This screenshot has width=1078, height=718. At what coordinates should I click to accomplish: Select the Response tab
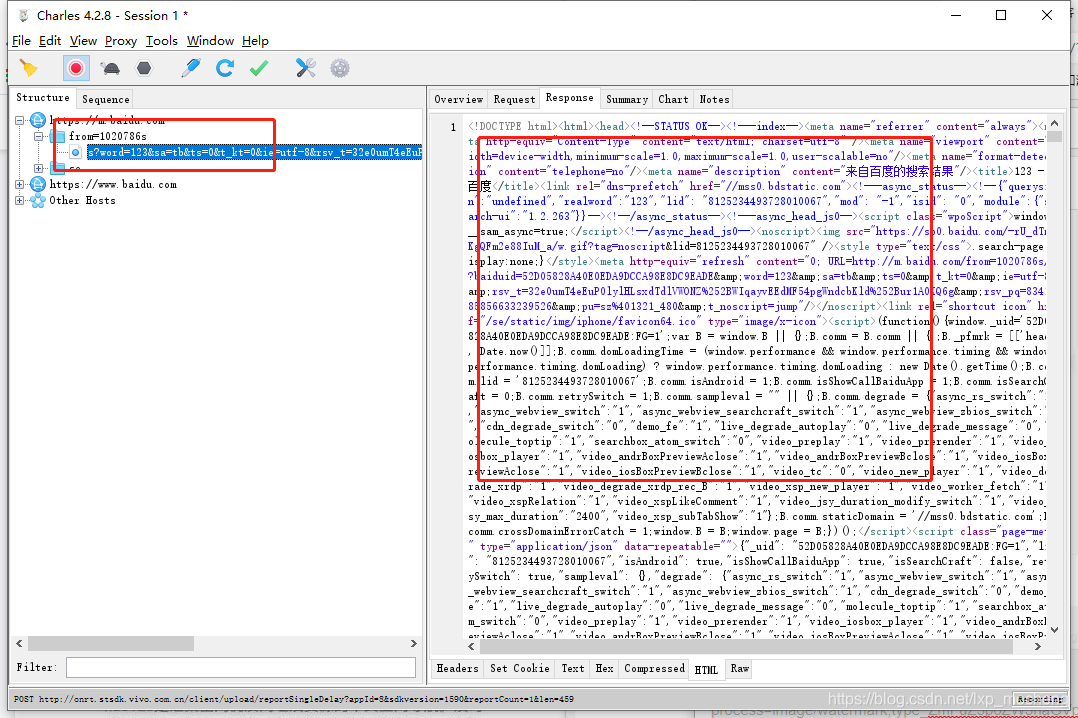coord(569,98)
